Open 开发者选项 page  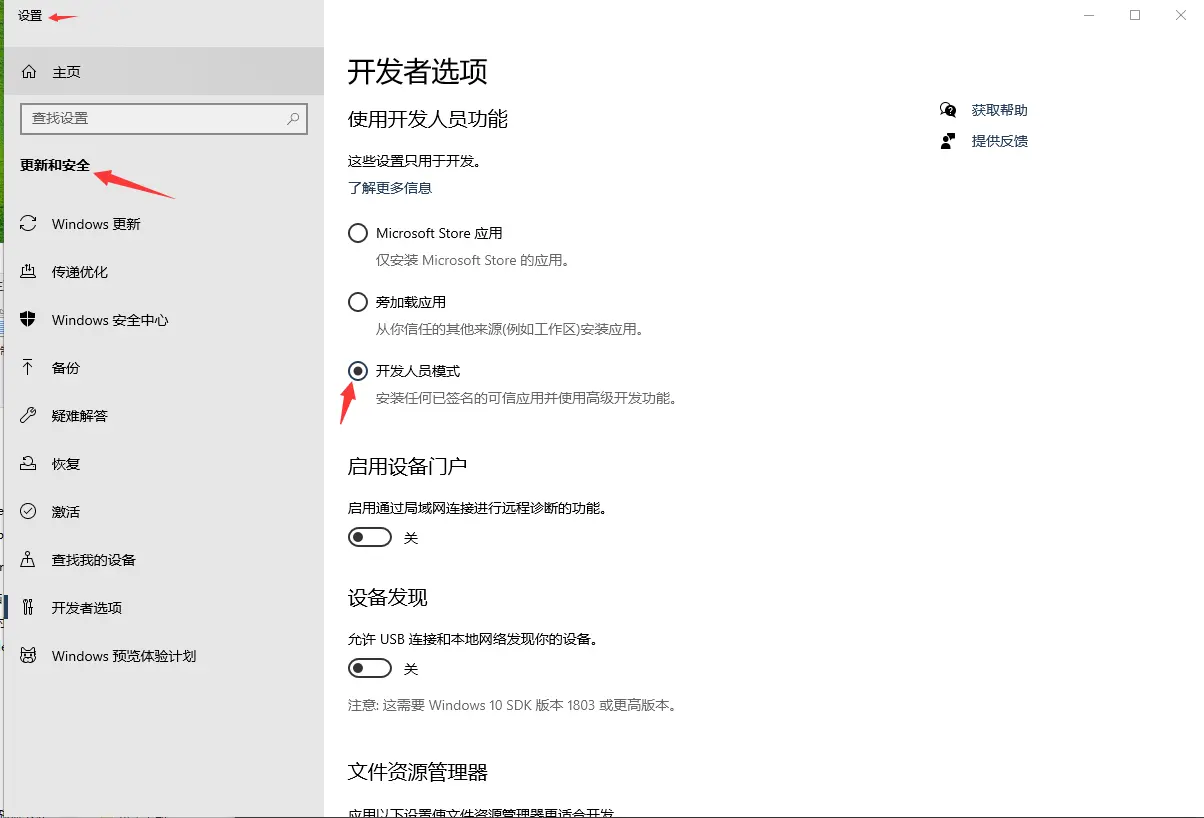tap(164, 608)
